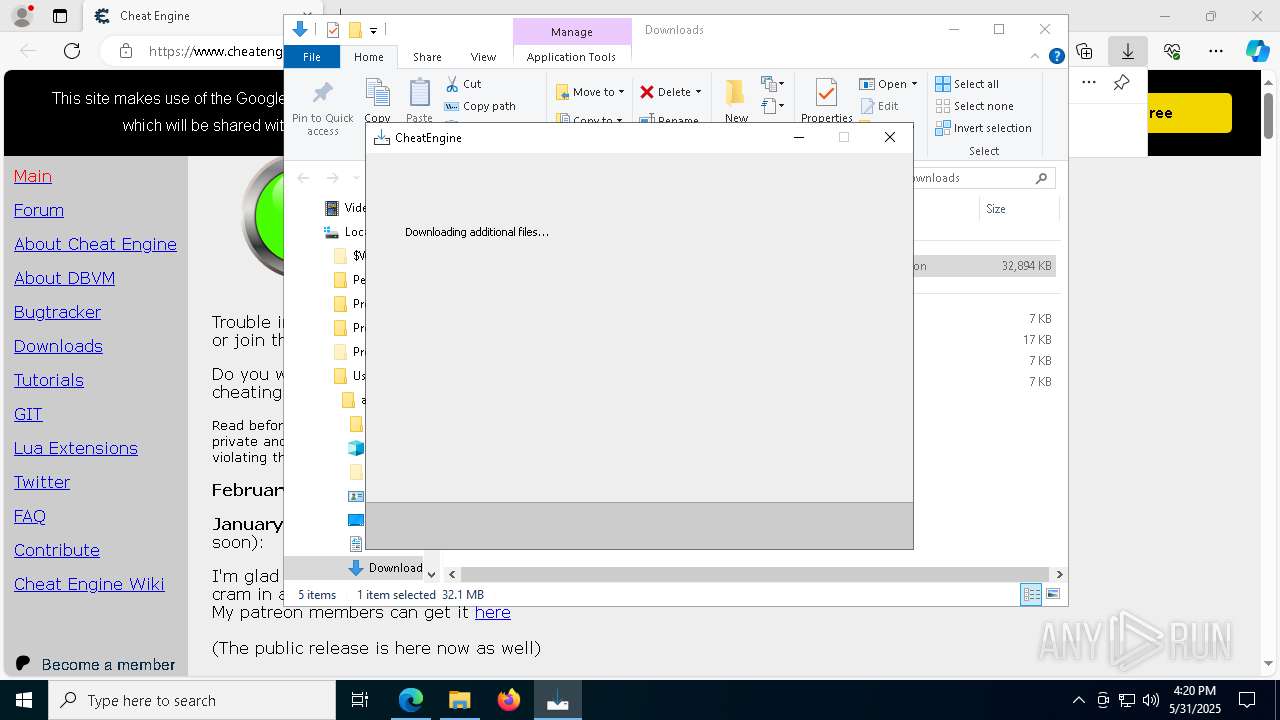Click Edit in the Open group

point(879,106)
